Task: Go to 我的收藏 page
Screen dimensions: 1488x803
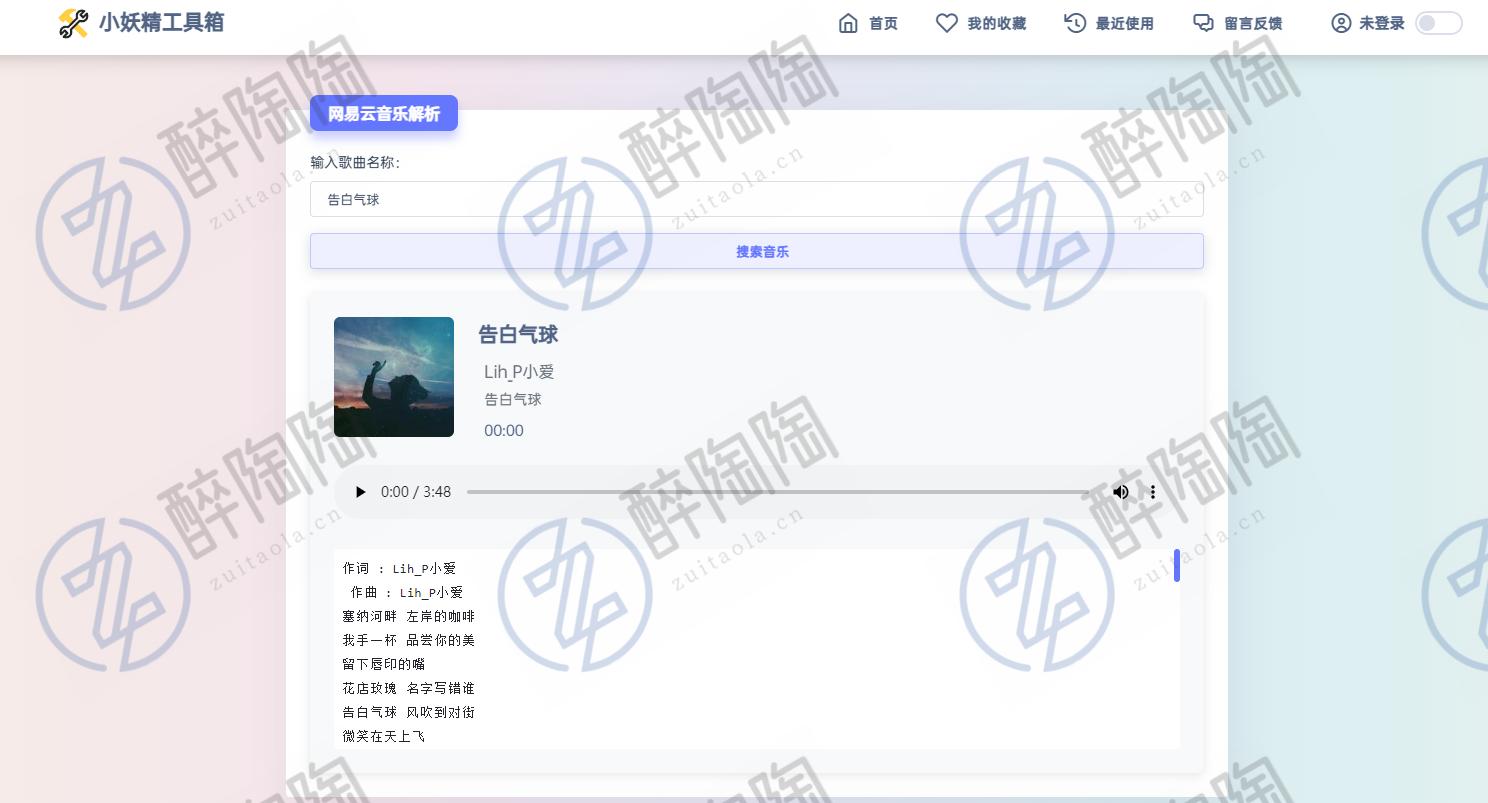Action: click(996, 23)
